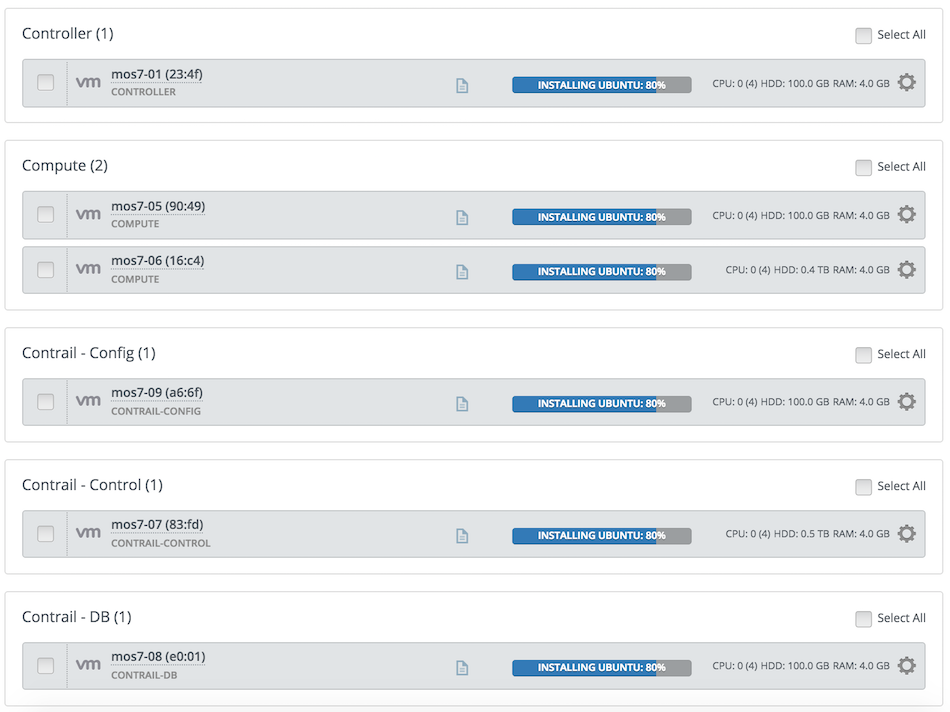Viewport: 950px width, 712px height.
Task: Click Installing Ubuntu progress bar for mos7-05
Action: (x=602, y=217)
